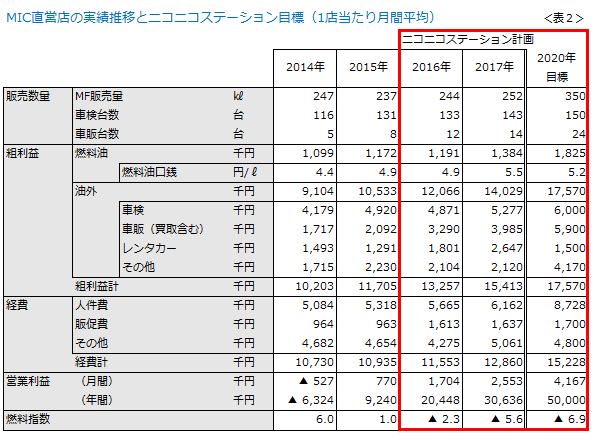Viewport: 601px width, 444px height.
Task: Click the MF販売量 row label
Action: tap(99, 96)
